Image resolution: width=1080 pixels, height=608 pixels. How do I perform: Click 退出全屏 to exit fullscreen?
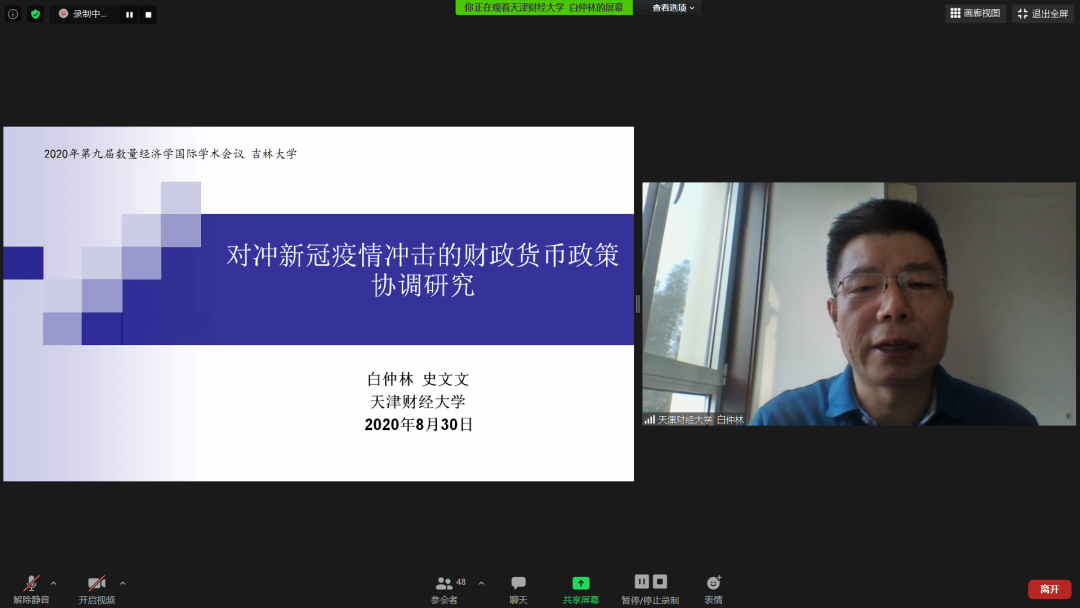[x=1042, y=13]
